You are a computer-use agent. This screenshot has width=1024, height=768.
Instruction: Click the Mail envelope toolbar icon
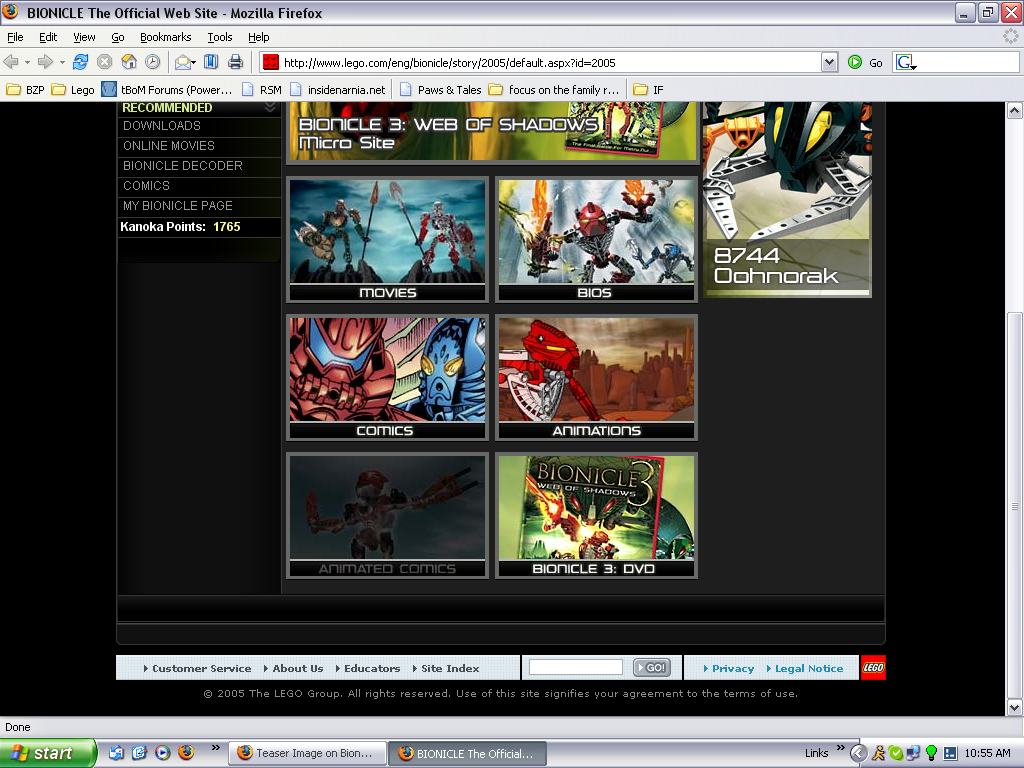182,62
